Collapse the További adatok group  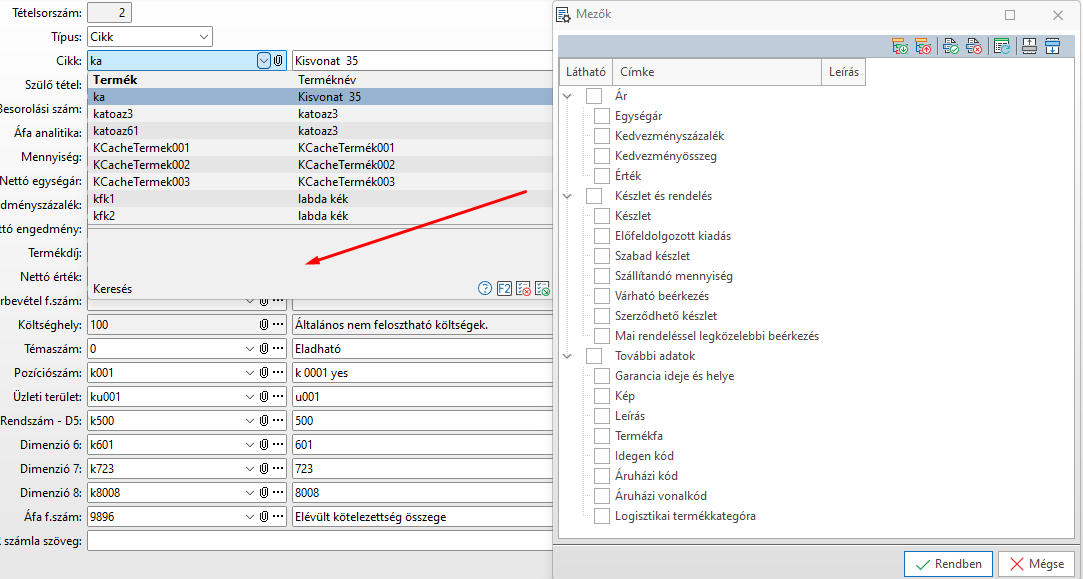point(568,356)
